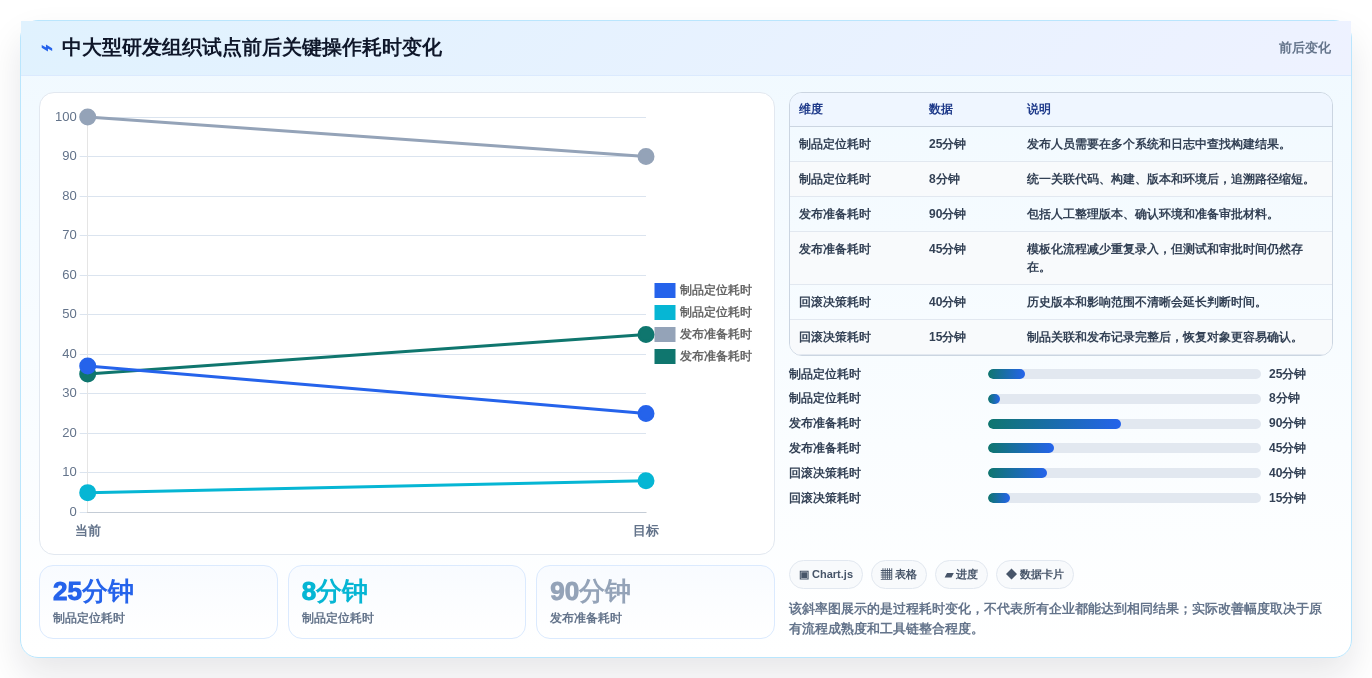Click the 25分钟 cell in the table
This screenshot has width=1372, height=678.
point(947,144)
